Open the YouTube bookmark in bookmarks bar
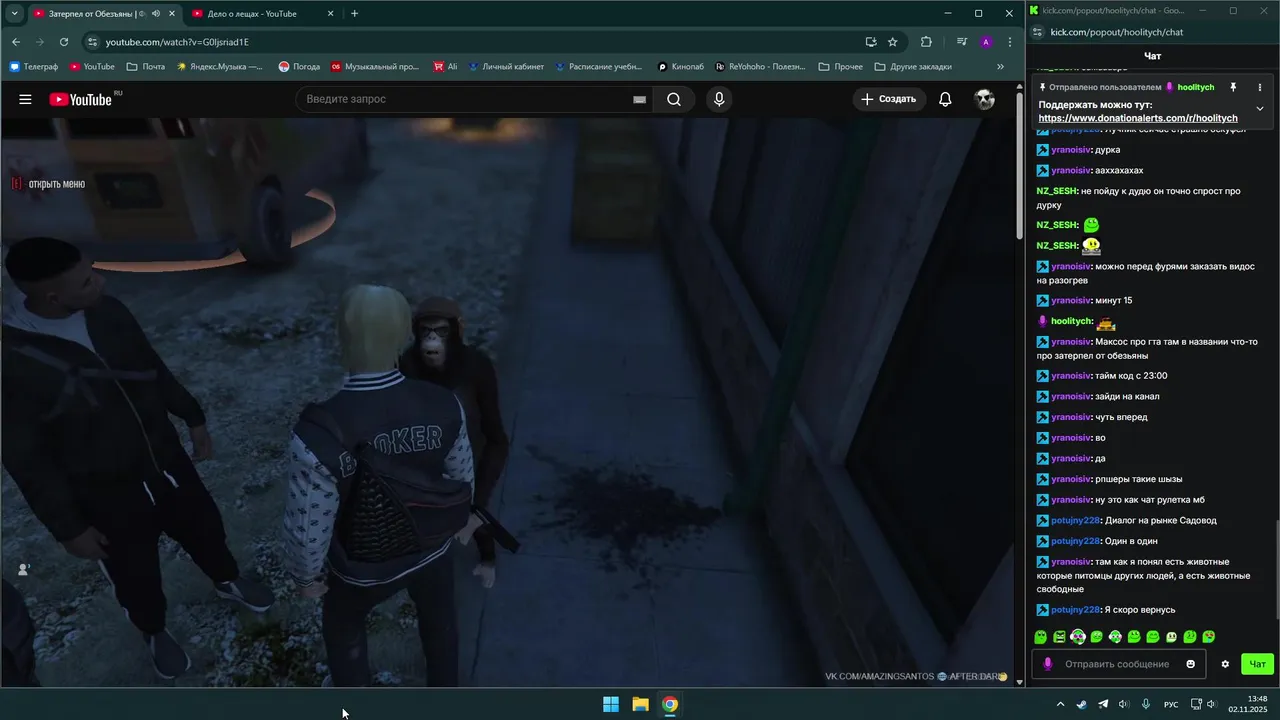The image size is (1280, 720). tap(92, 67)
